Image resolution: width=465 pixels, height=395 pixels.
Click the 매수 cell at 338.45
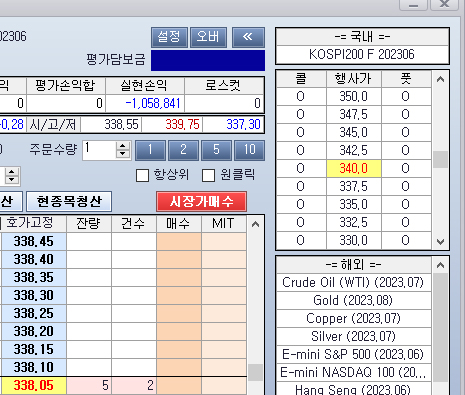(179, 241)
